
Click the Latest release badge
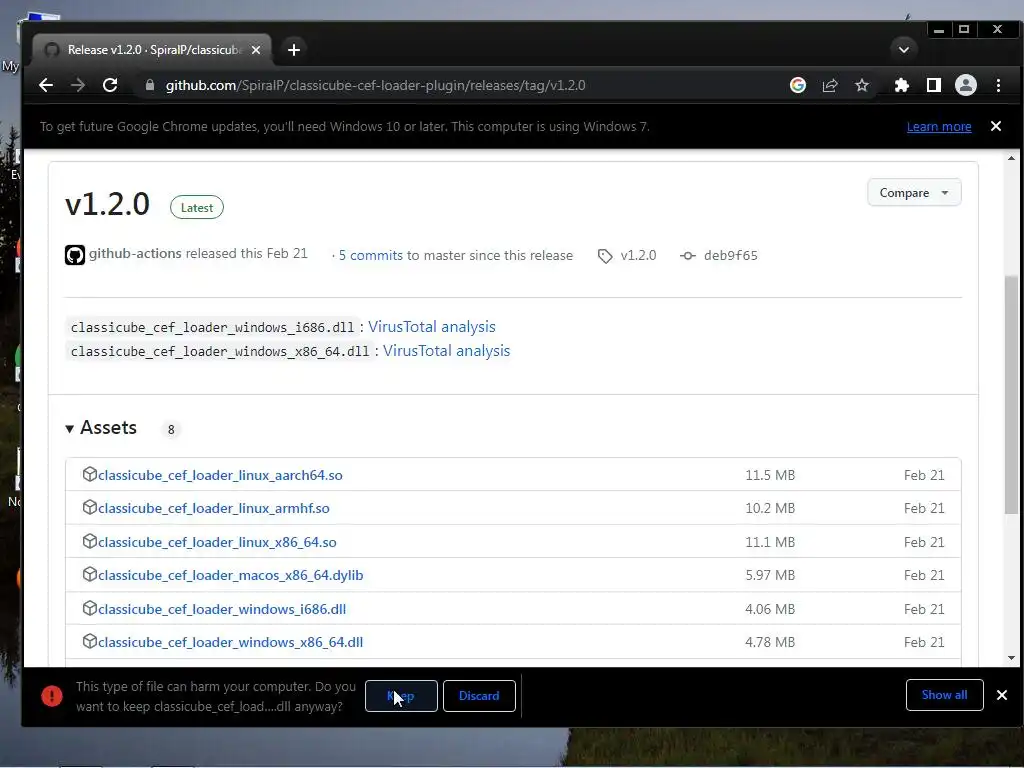pos(197,208)
